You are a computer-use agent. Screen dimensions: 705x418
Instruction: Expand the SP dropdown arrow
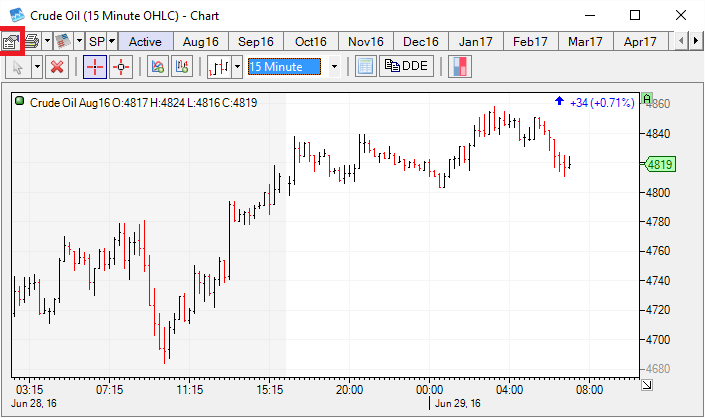[x=111, y=41]
